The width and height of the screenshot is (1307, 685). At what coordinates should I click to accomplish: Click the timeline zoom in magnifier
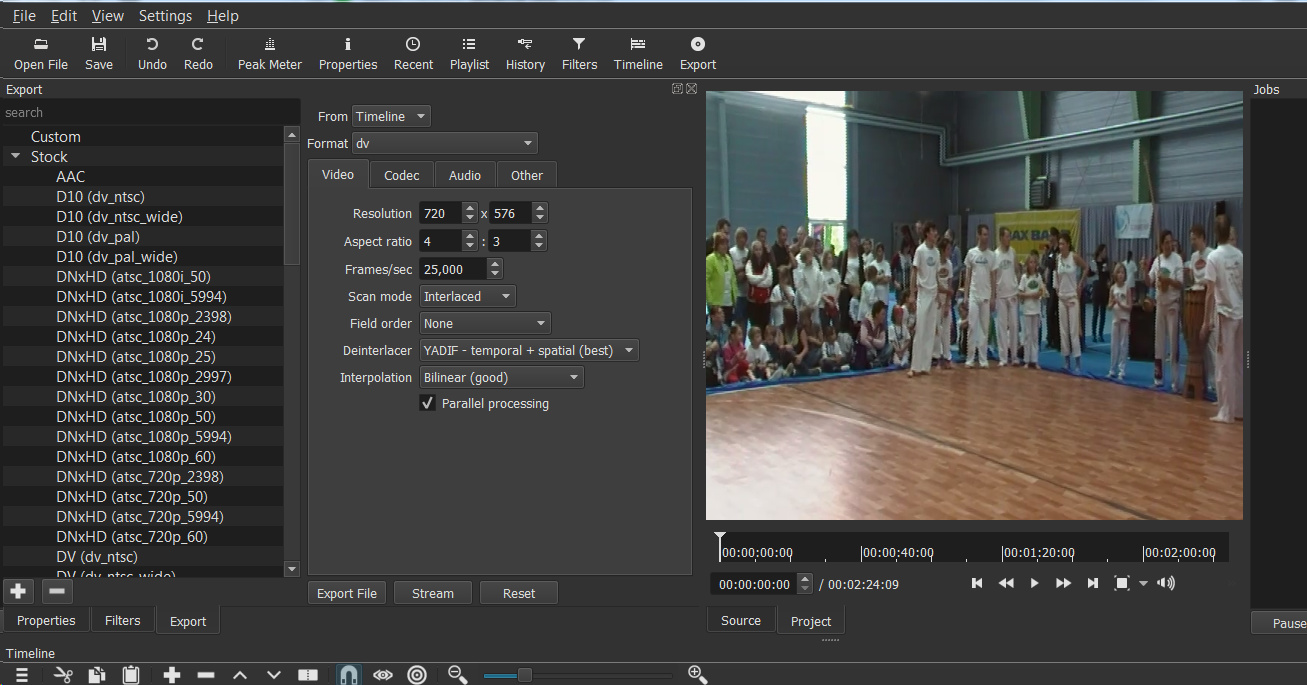(697, 675)
